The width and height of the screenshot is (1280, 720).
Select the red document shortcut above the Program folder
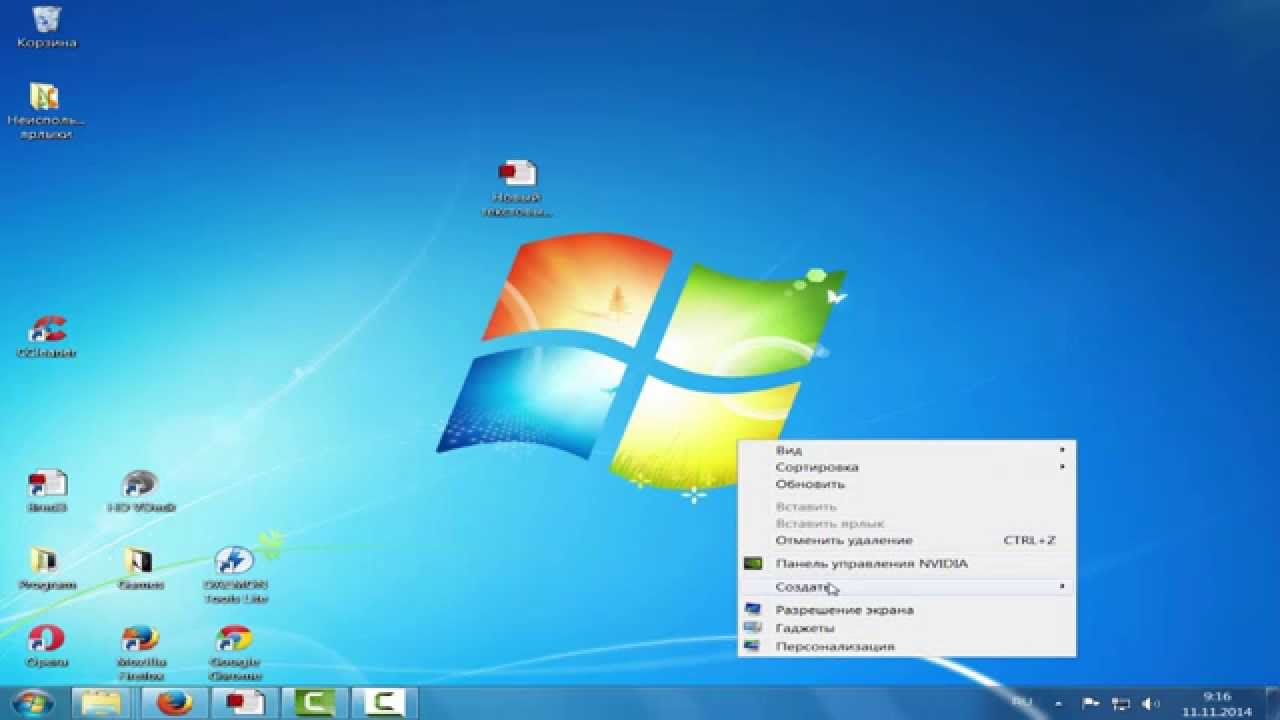pos(46,492)
